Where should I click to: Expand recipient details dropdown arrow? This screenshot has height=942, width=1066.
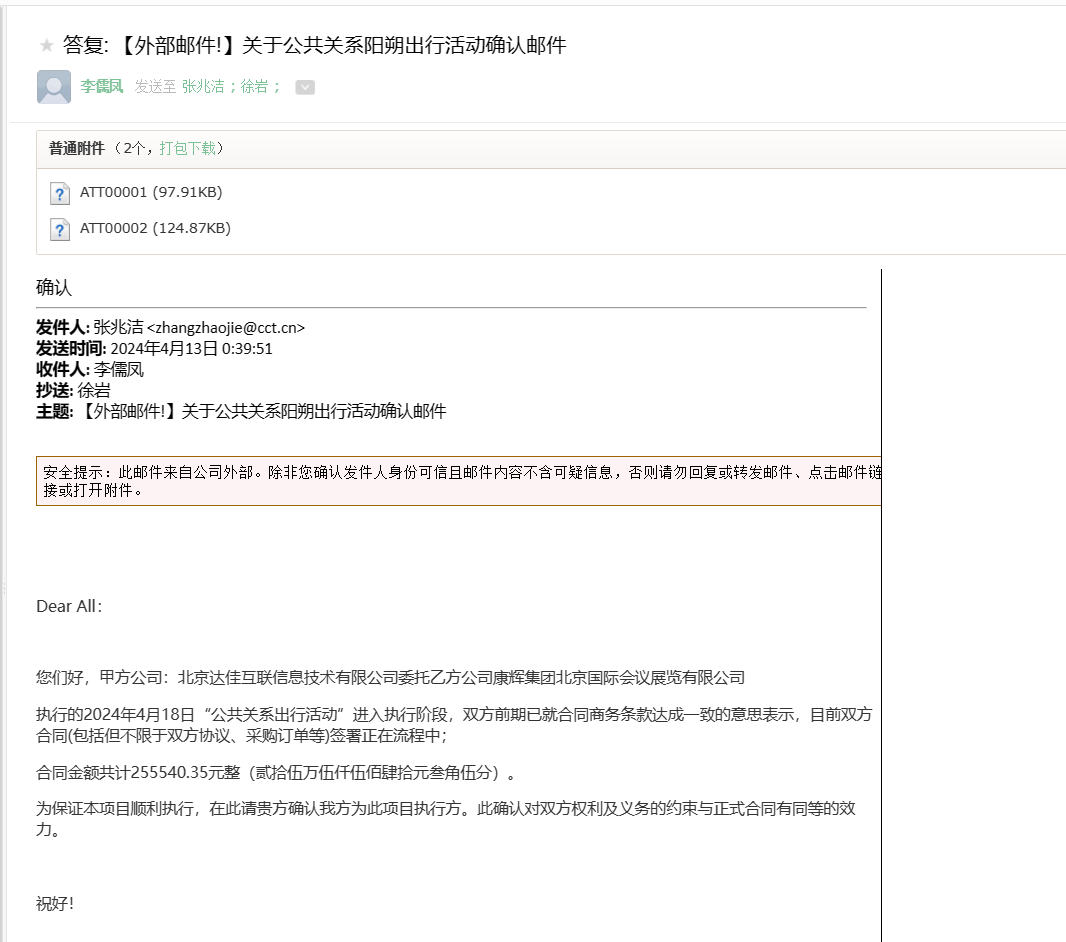click(305, 87)
